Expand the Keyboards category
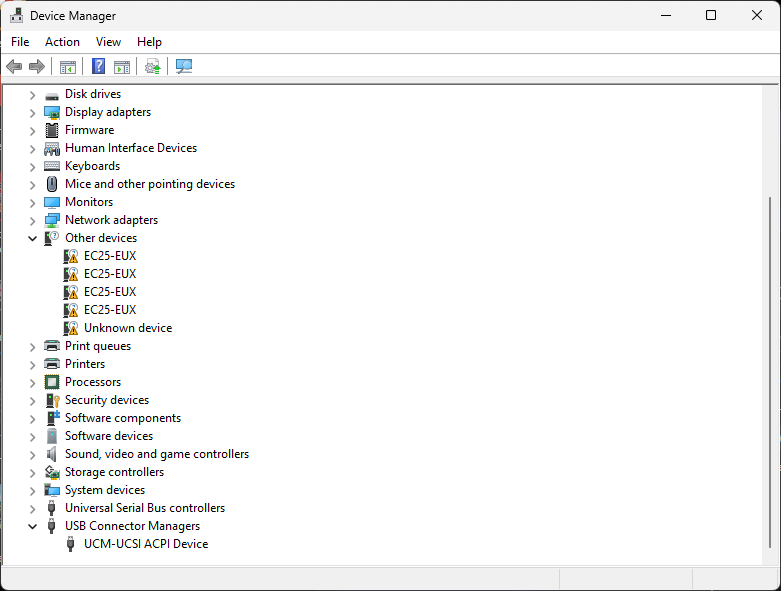This screenshot has width=781, height=591. pos(32,166)
